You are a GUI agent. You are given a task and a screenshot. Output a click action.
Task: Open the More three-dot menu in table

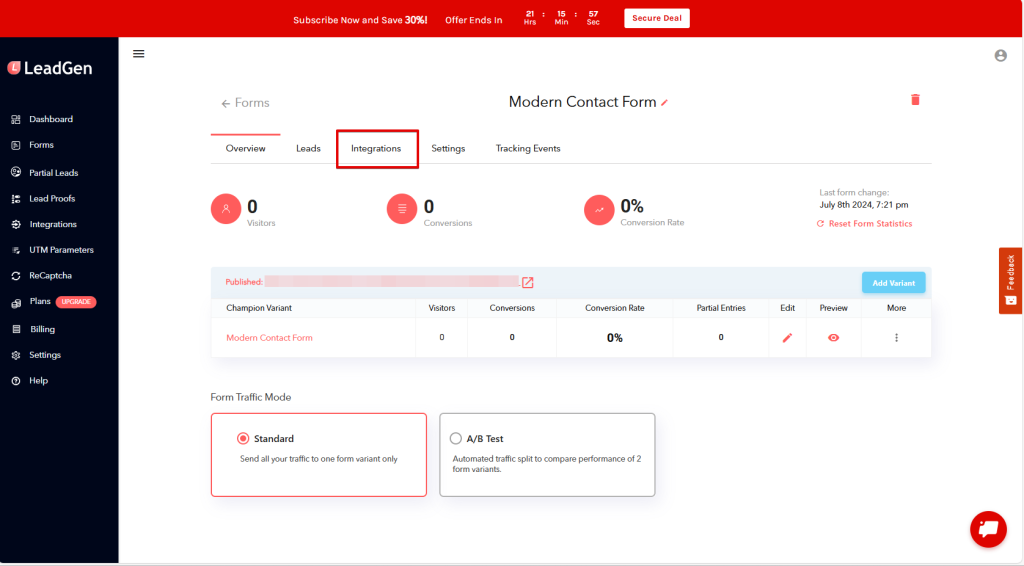896,338
